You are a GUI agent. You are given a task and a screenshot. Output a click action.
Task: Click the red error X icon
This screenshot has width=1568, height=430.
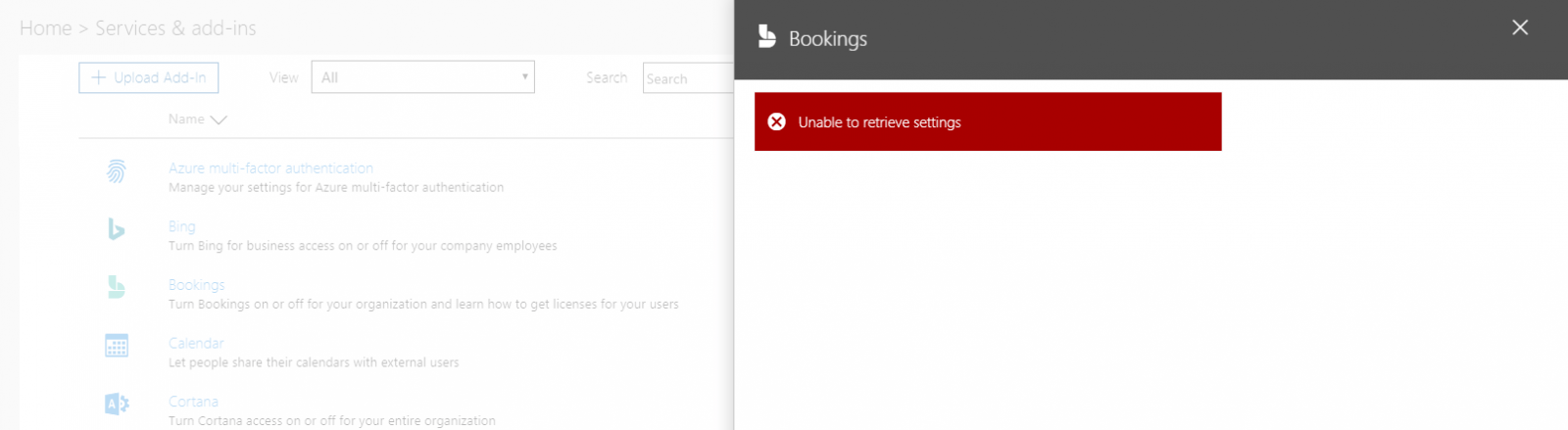[x=776, y=121]
